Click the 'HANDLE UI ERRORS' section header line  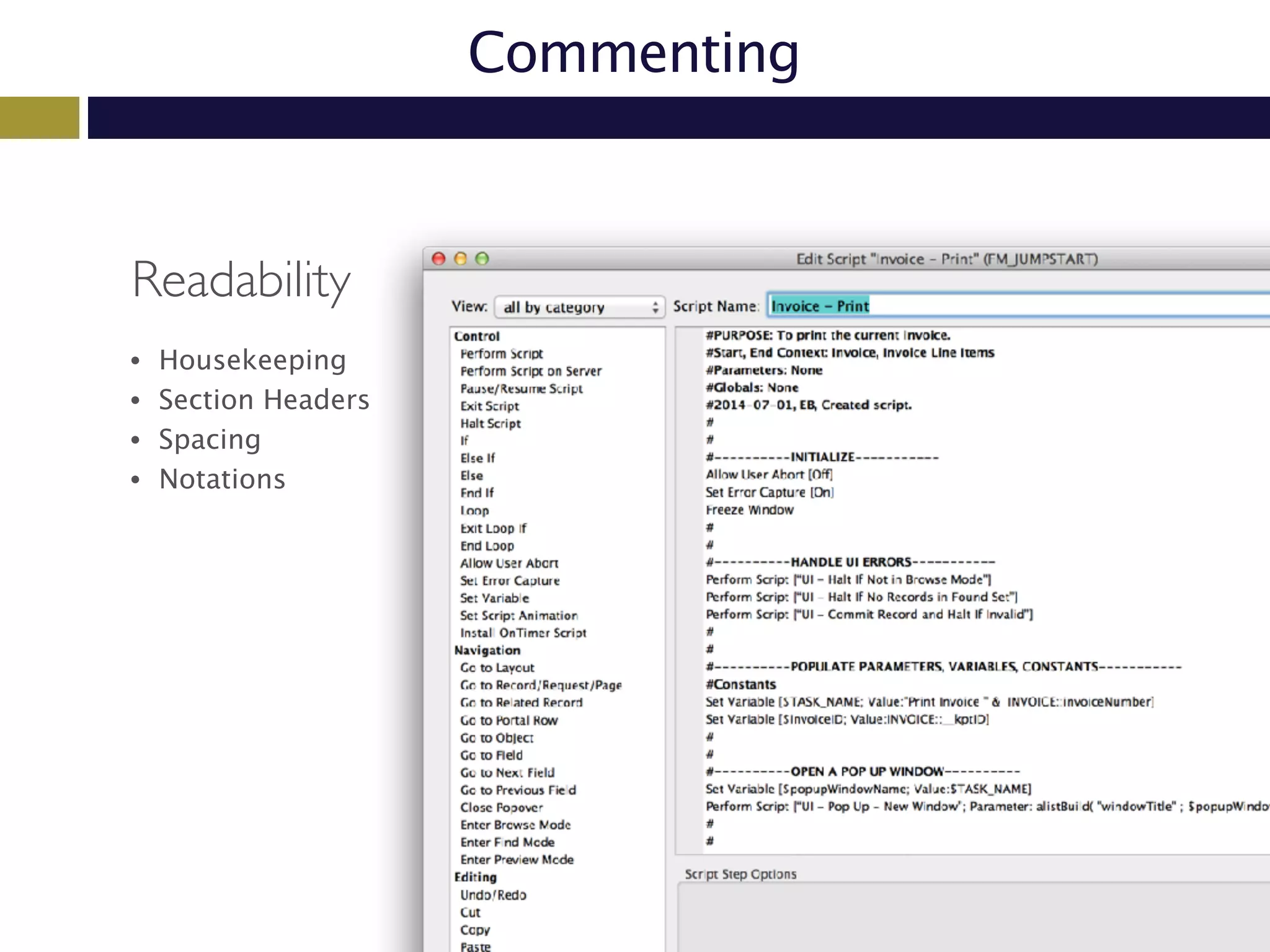[x=850, y=562]
